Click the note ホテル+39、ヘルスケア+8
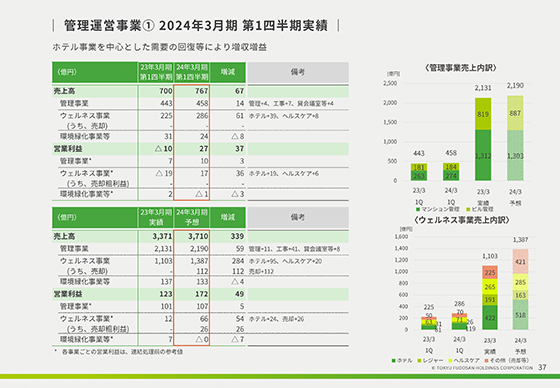 284,116
